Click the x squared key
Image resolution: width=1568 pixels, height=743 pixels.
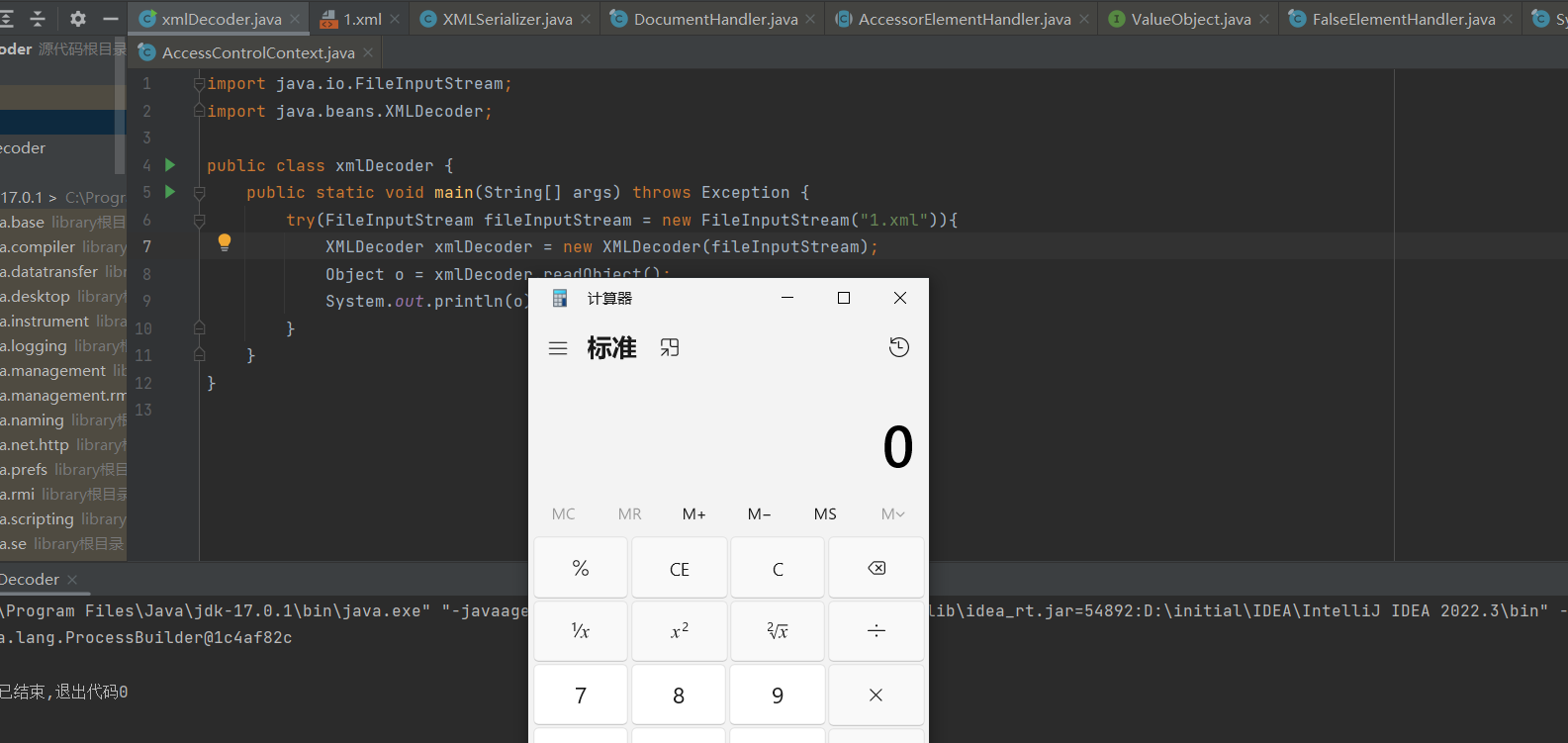(x=680, y=631)
